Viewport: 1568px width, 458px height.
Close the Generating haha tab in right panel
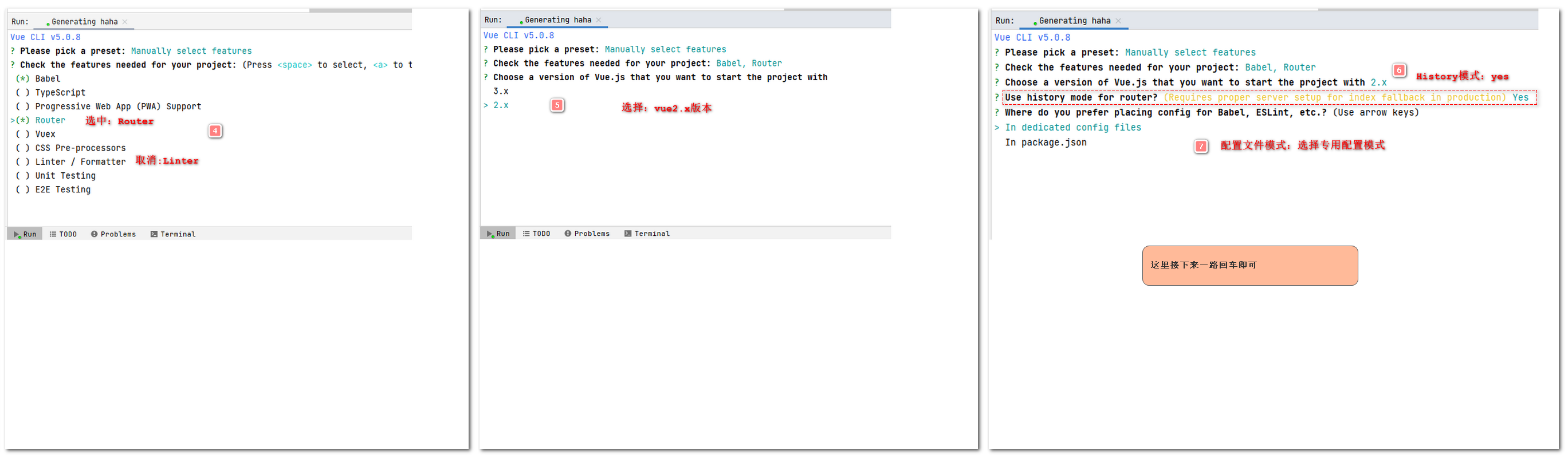click(1119, 21)
